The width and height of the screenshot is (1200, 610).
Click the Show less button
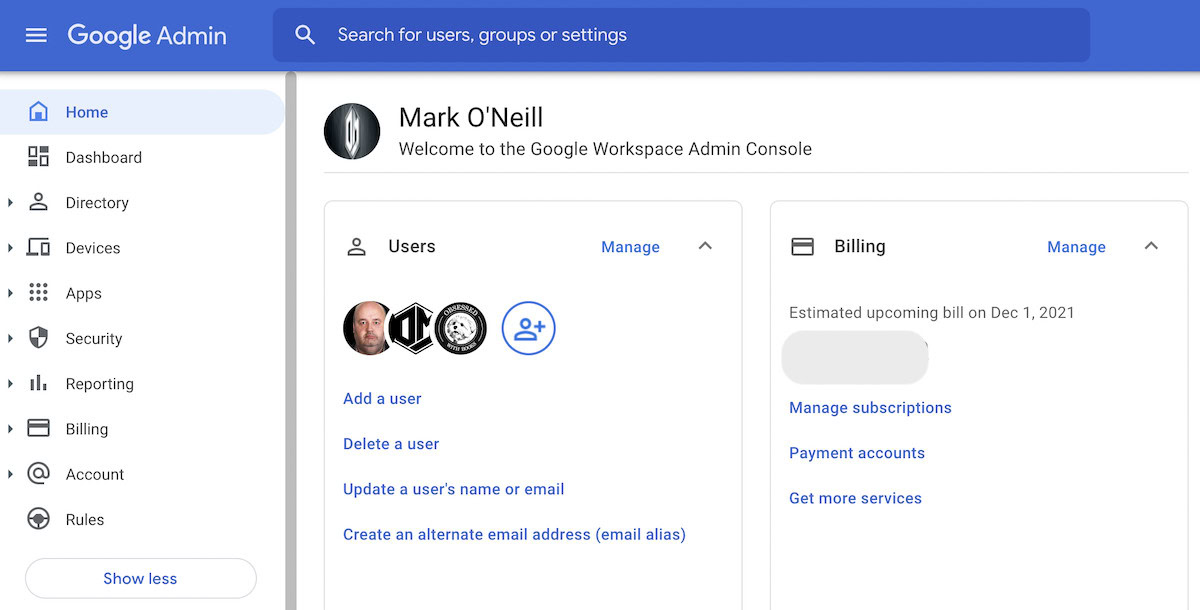pyautogui.click(x=140, y=578)
